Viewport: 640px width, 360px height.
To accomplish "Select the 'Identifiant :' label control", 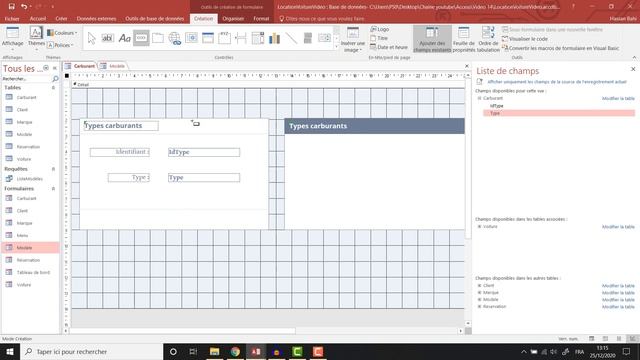I will (120, 152).
